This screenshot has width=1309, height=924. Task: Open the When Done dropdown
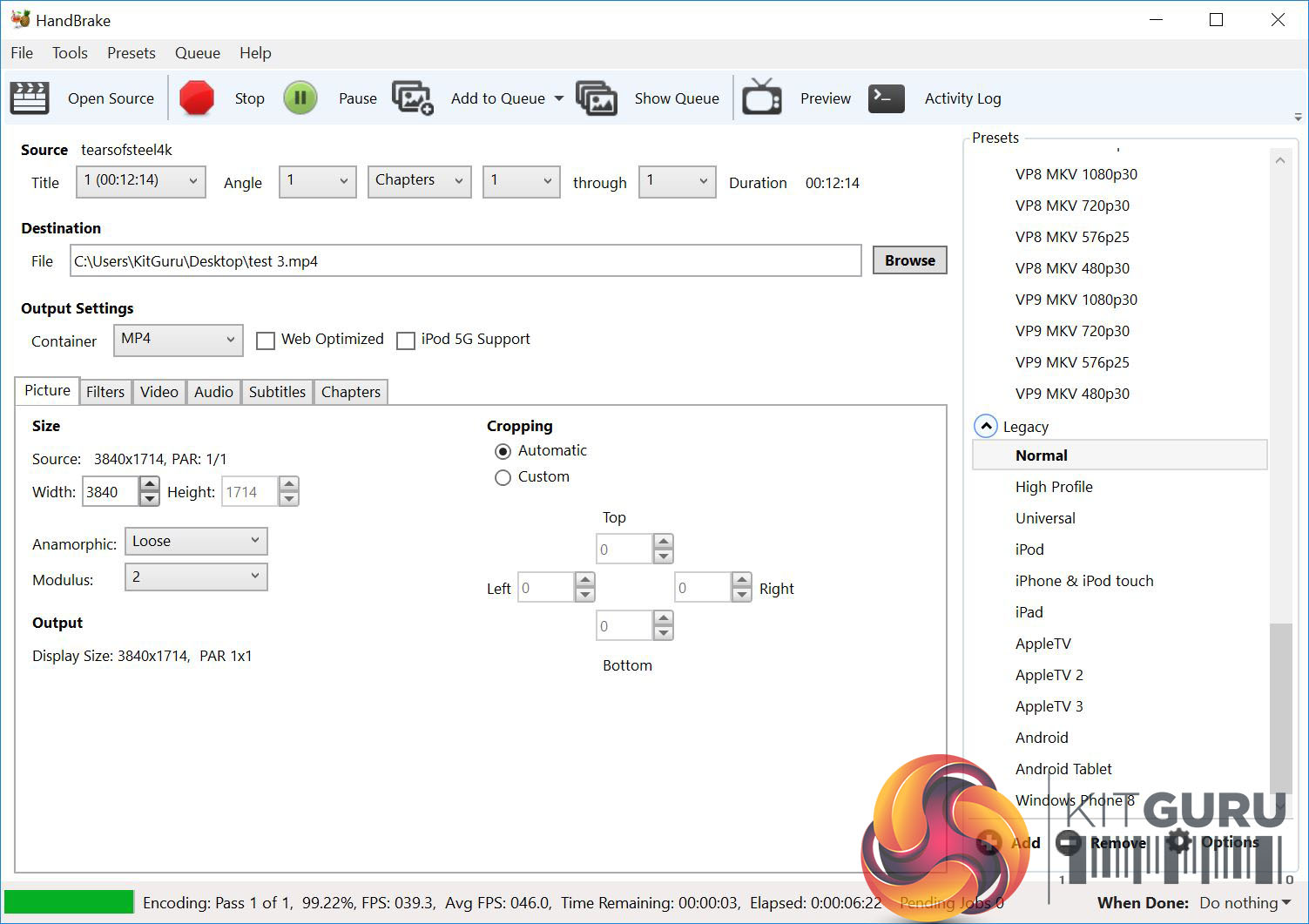coord(1245,903)
